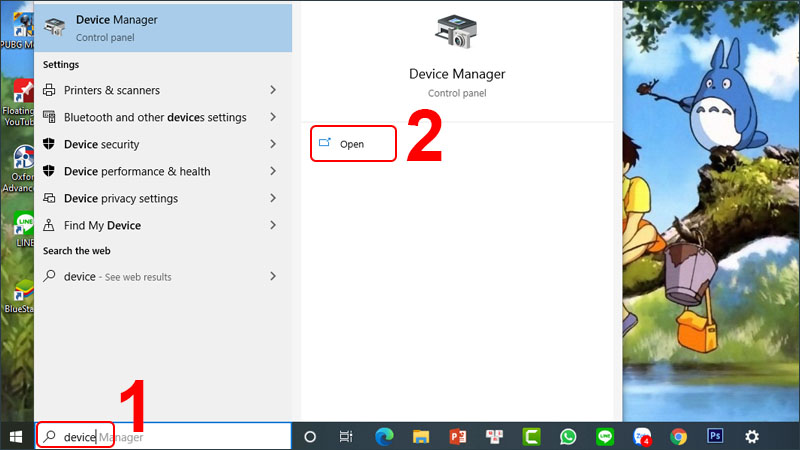Open Camtasia green icon on taskbar
Screen dimensions: 800x450
(531, 437)
